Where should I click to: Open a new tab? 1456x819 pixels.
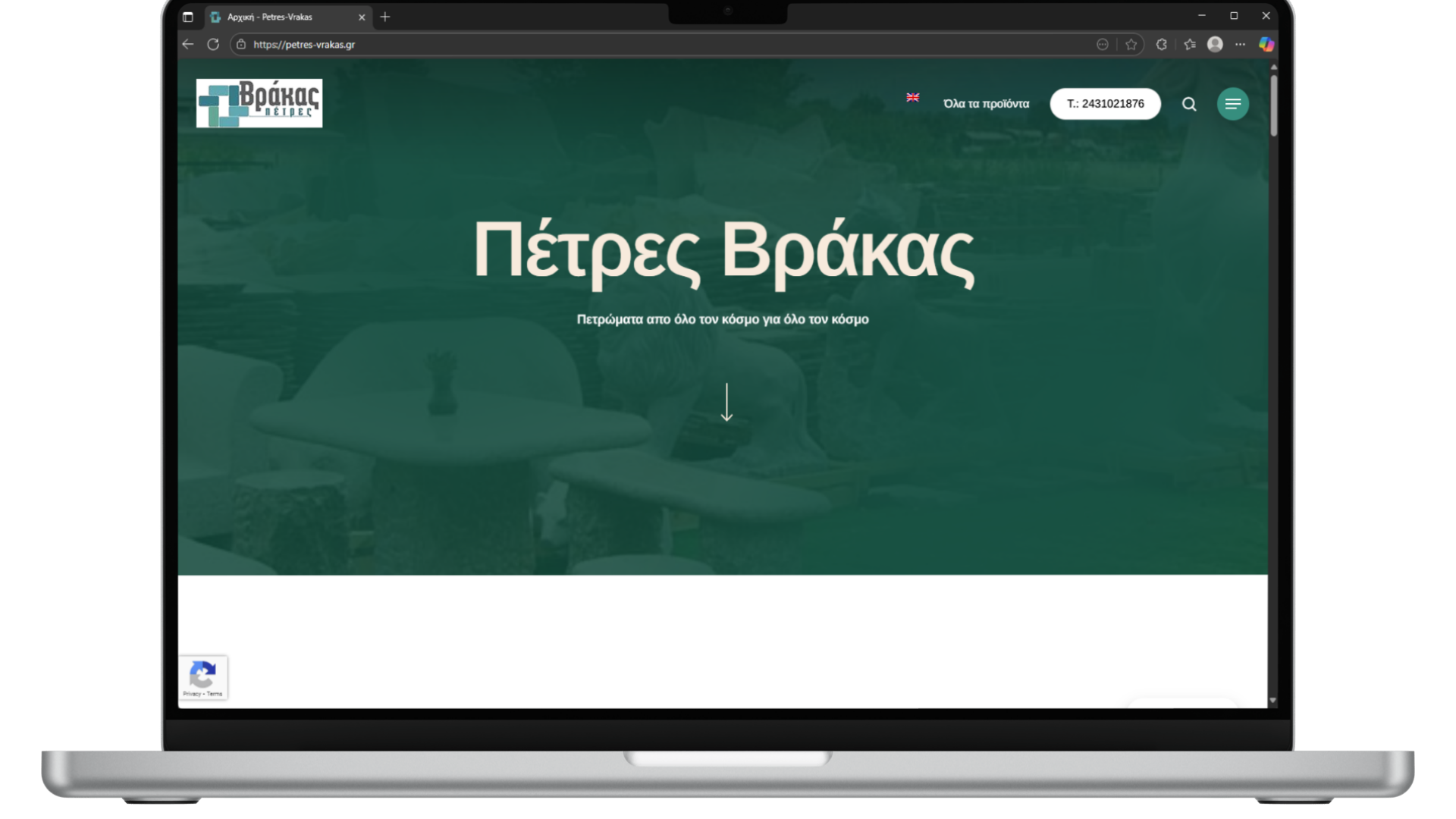point(385,17)
